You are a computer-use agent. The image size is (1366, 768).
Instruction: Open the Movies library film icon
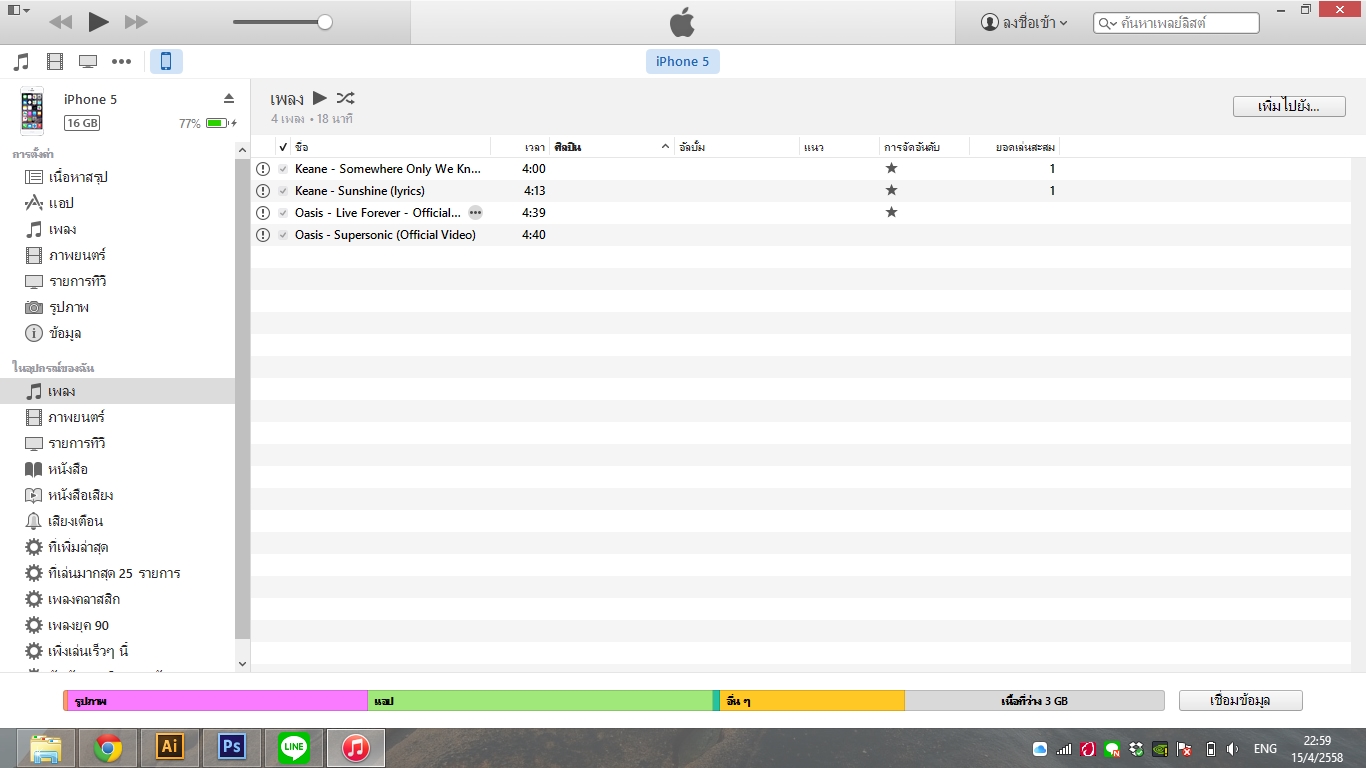pyautogui.click(x=55, y=62)
